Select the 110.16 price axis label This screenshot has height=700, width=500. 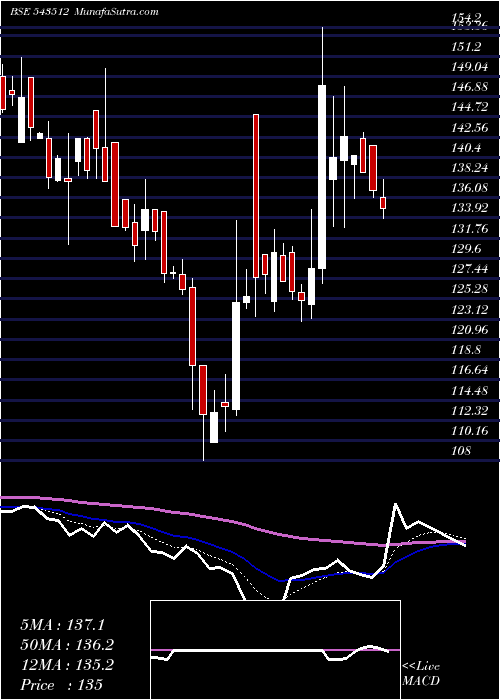[470, 431]
